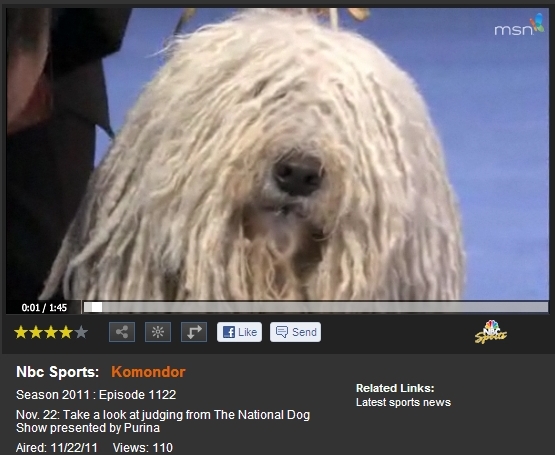The image size is (555, 455).
Task: Click the embed arrow icon button
Action: click(x=194, y=332)
